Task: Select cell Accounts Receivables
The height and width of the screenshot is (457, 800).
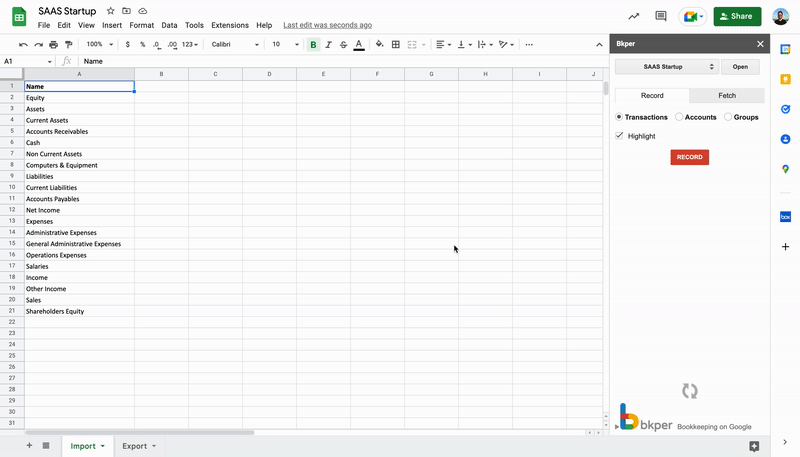Action: [x=80, y=132]
